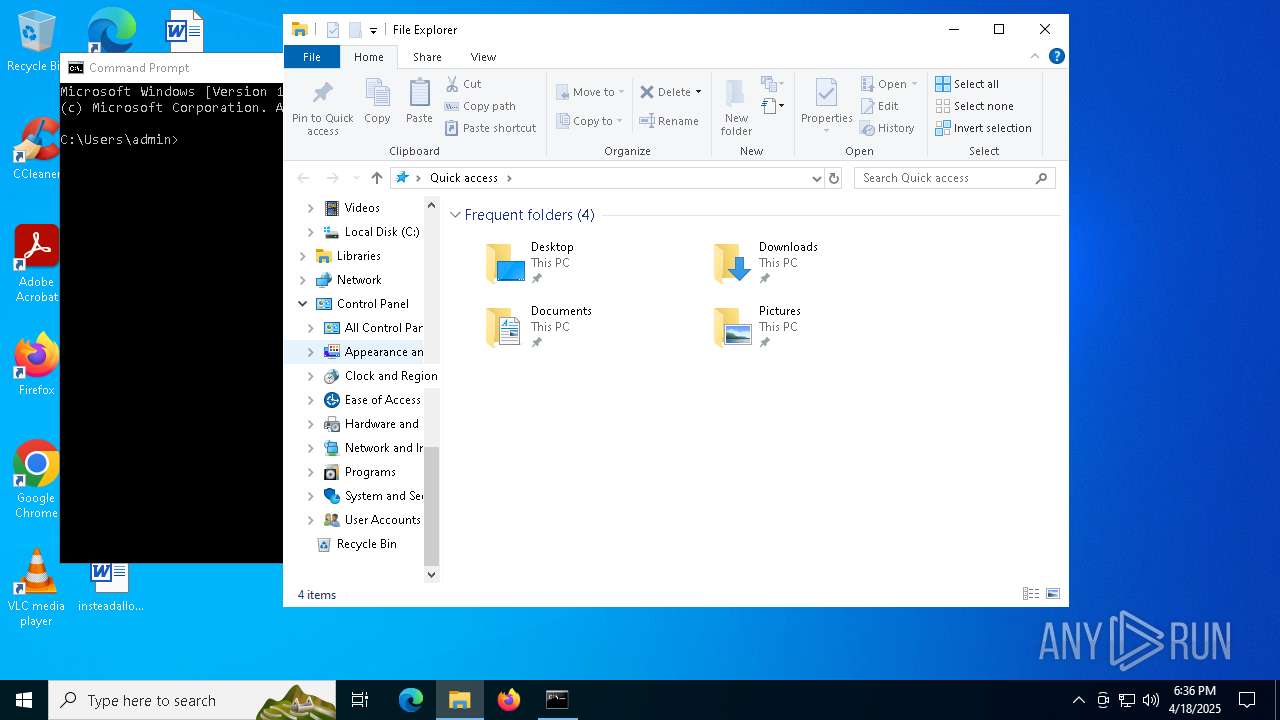Click Command Prompt taskbar icon
This screenshot has width=1280, height=720.
(x=557, y=700)
